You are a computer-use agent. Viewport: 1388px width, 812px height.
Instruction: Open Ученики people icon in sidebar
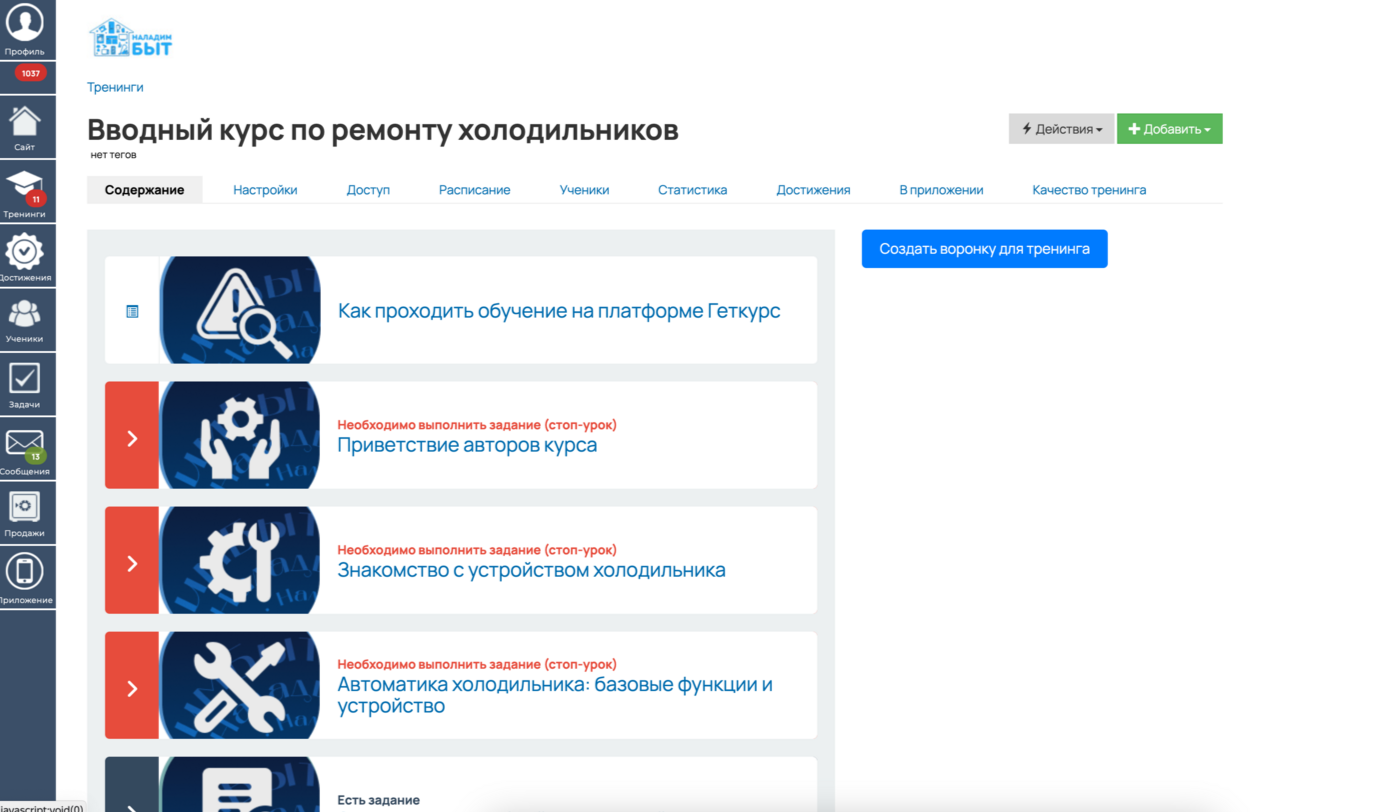(x=24, y=314)
